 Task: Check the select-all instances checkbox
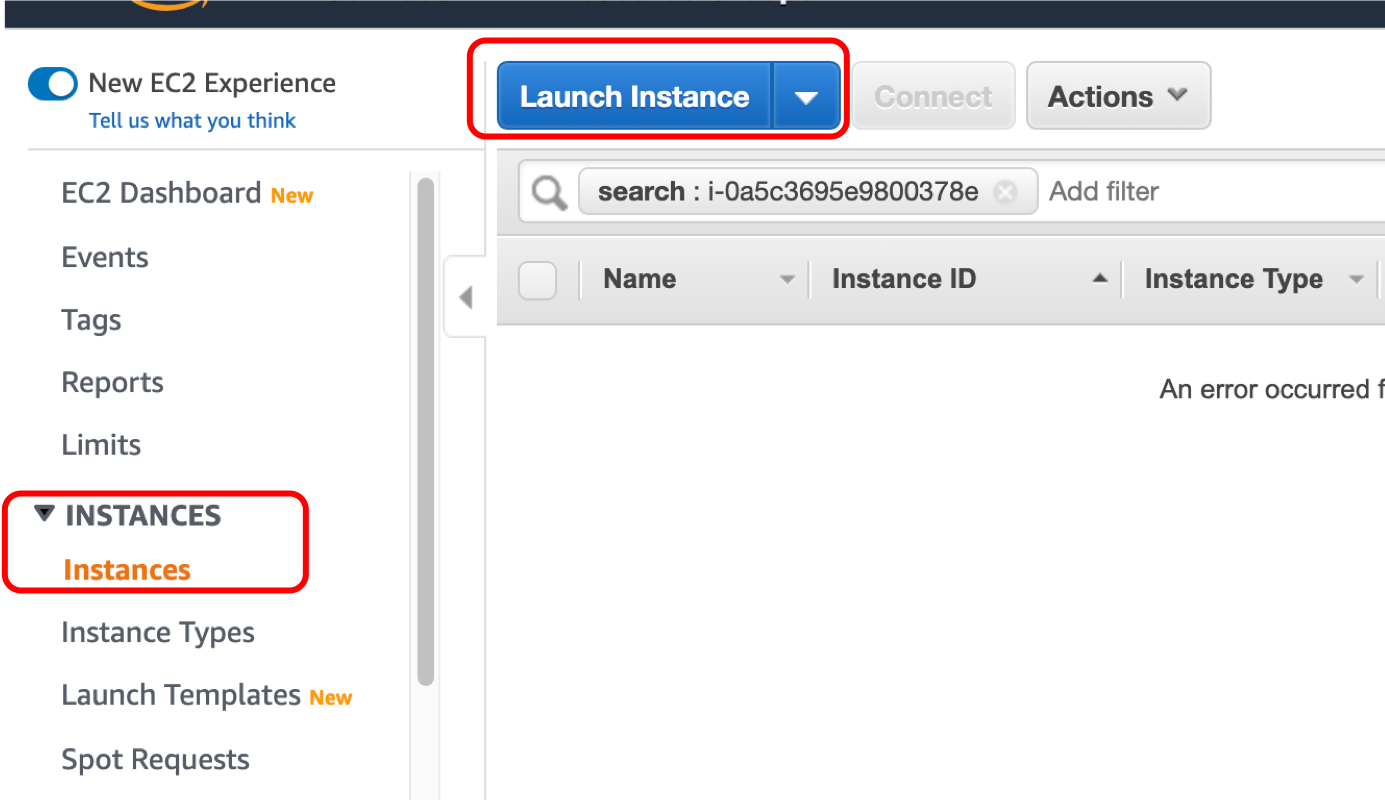[x=537, y=280]
